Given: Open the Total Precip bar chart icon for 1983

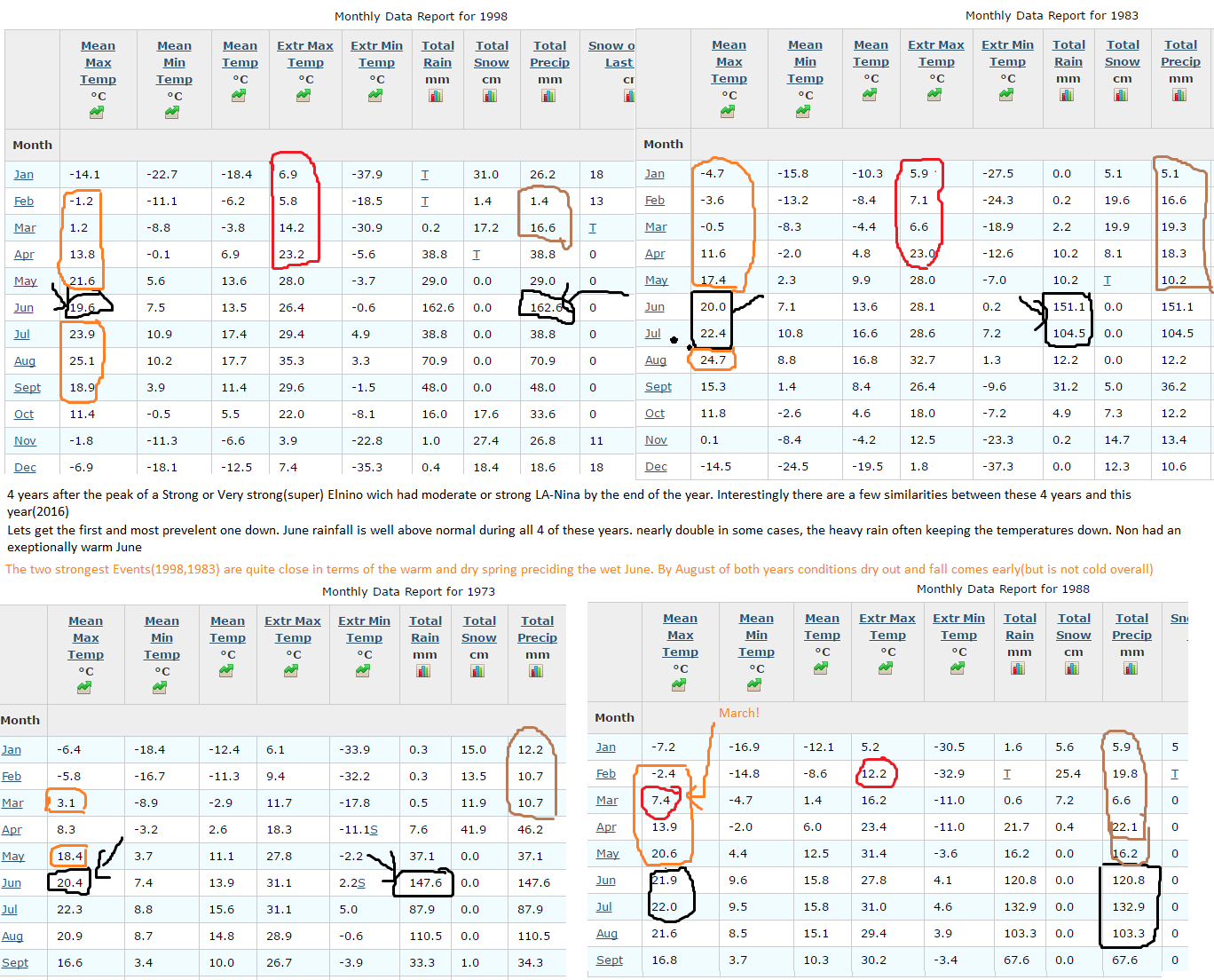Looking at the screenshot, I should point(1179,95).
